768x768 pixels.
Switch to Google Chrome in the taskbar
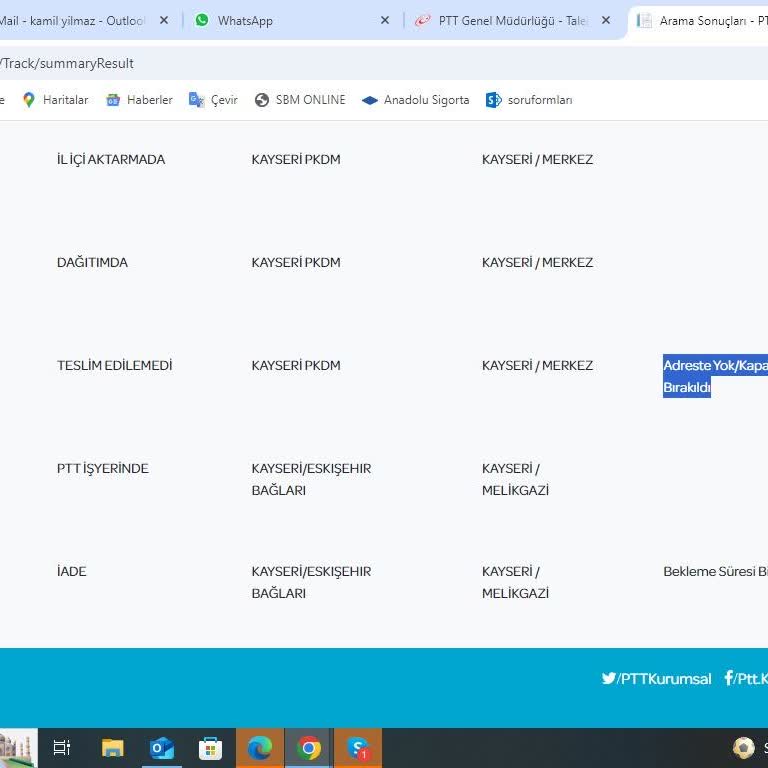point(309,748)
